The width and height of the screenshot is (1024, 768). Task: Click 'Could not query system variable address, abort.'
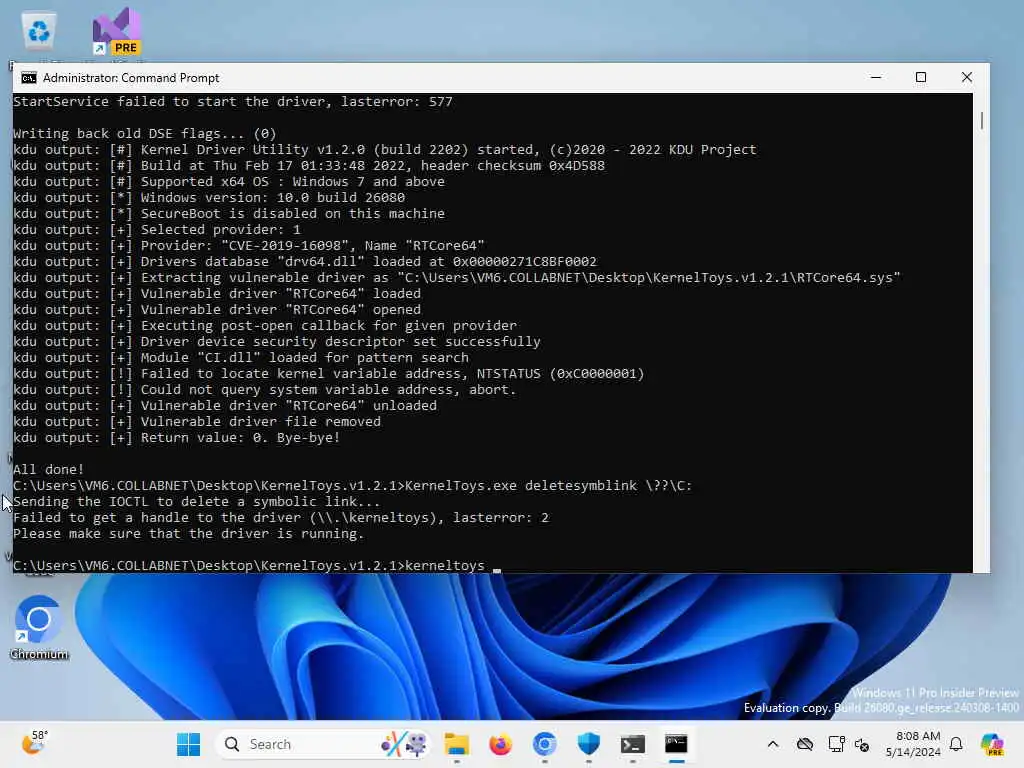click(x=264, y=389)
